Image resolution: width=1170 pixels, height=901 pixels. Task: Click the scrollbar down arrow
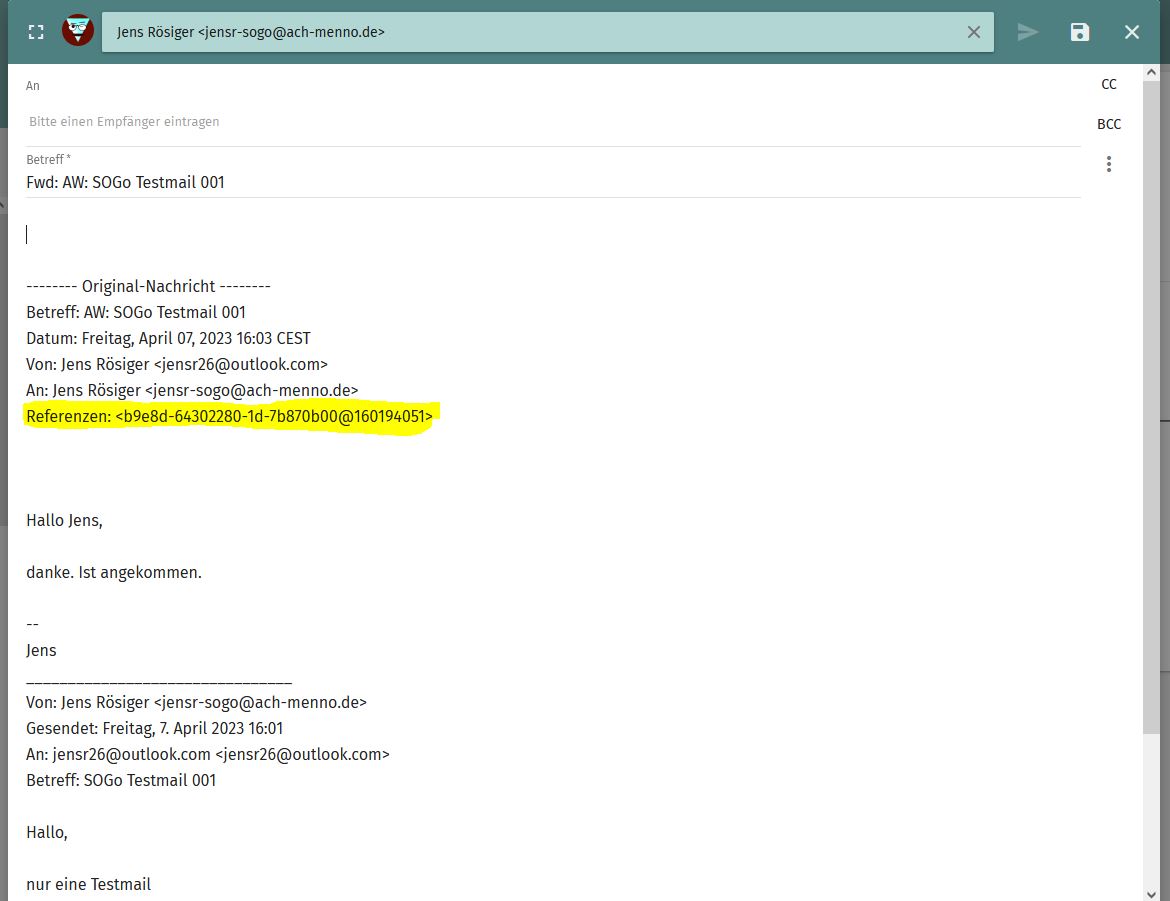(x=1151, y=894)
